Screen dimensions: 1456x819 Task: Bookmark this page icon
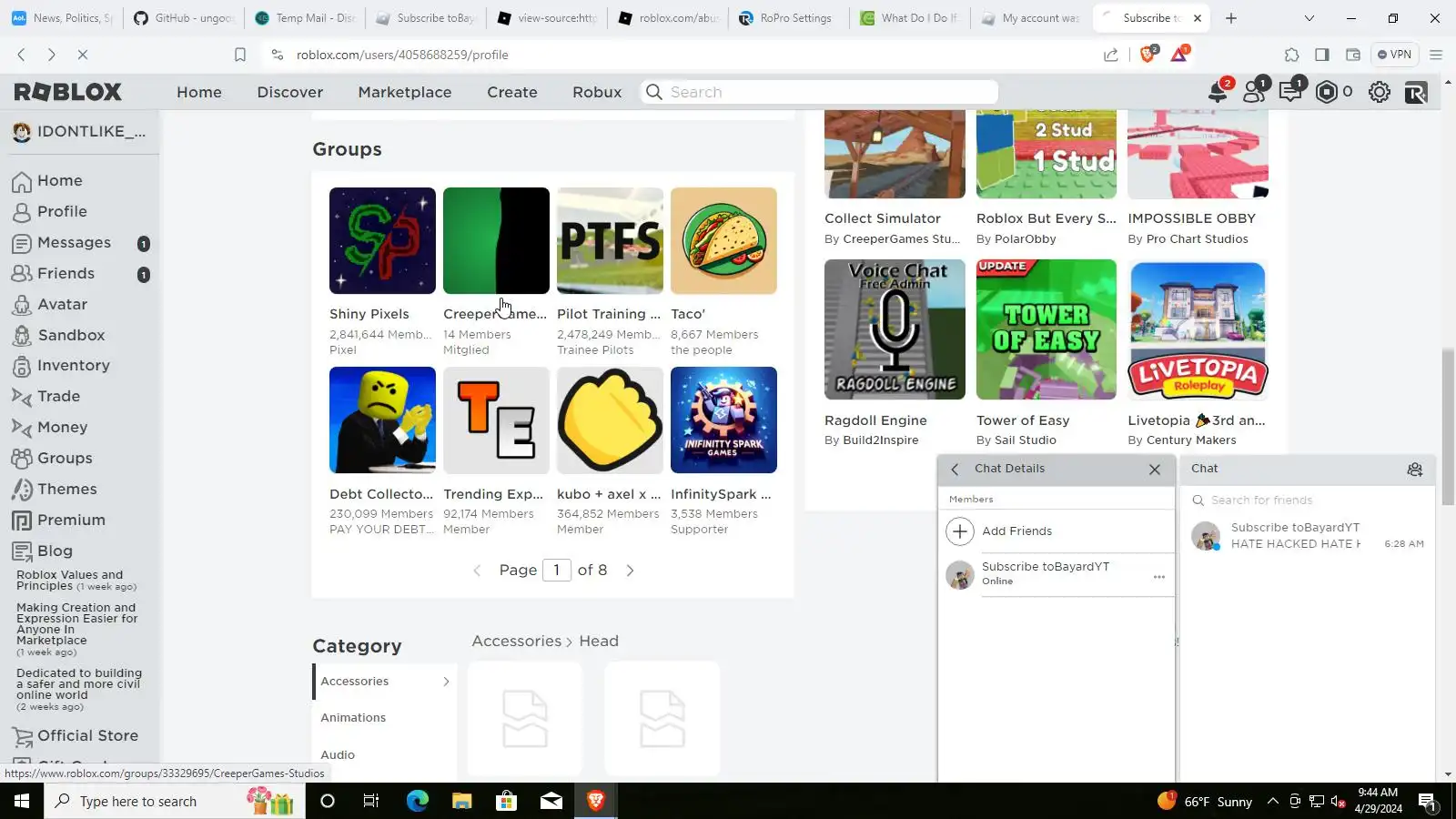click(240, 55)
